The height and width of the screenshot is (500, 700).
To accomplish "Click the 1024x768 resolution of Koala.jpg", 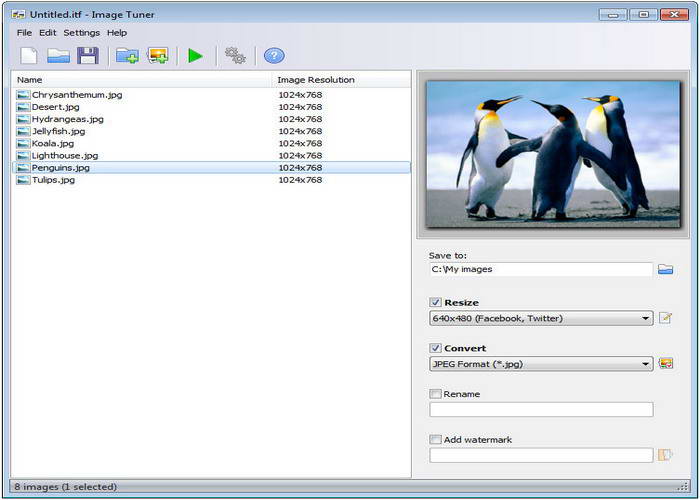I will point(300,143).
